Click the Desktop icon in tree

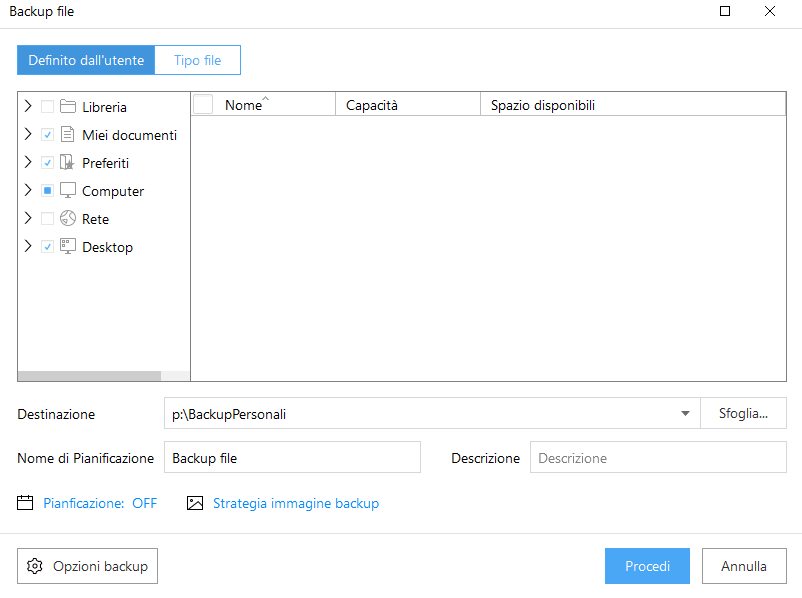click(x=68, y=247)
